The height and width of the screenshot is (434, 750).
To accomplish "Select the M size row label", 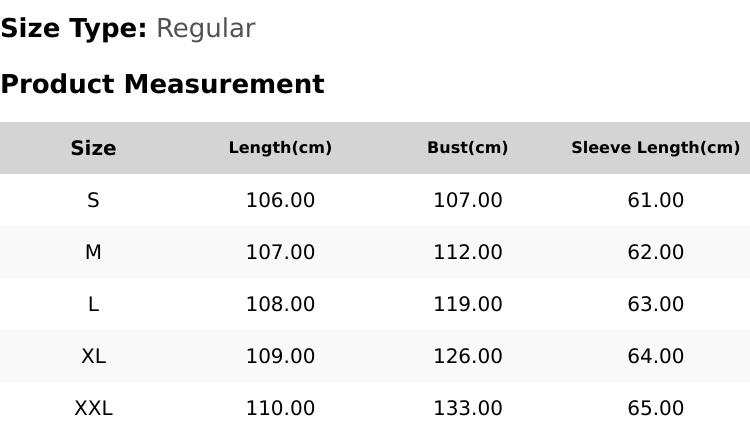I will (x=93, y=252).
